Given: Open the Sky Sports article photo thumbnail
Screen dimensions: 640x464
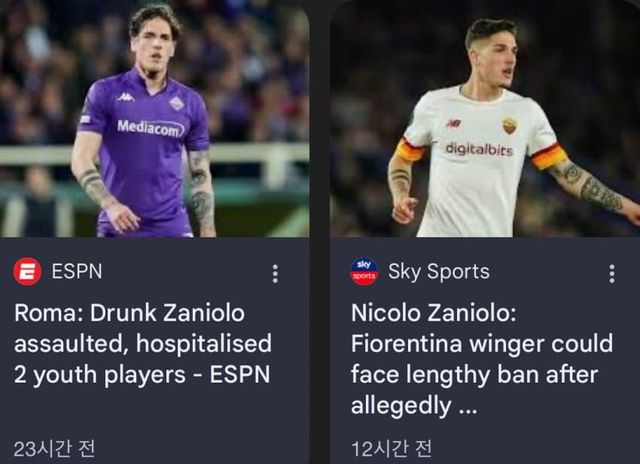Looking at the screenshot, I should 485,118.
